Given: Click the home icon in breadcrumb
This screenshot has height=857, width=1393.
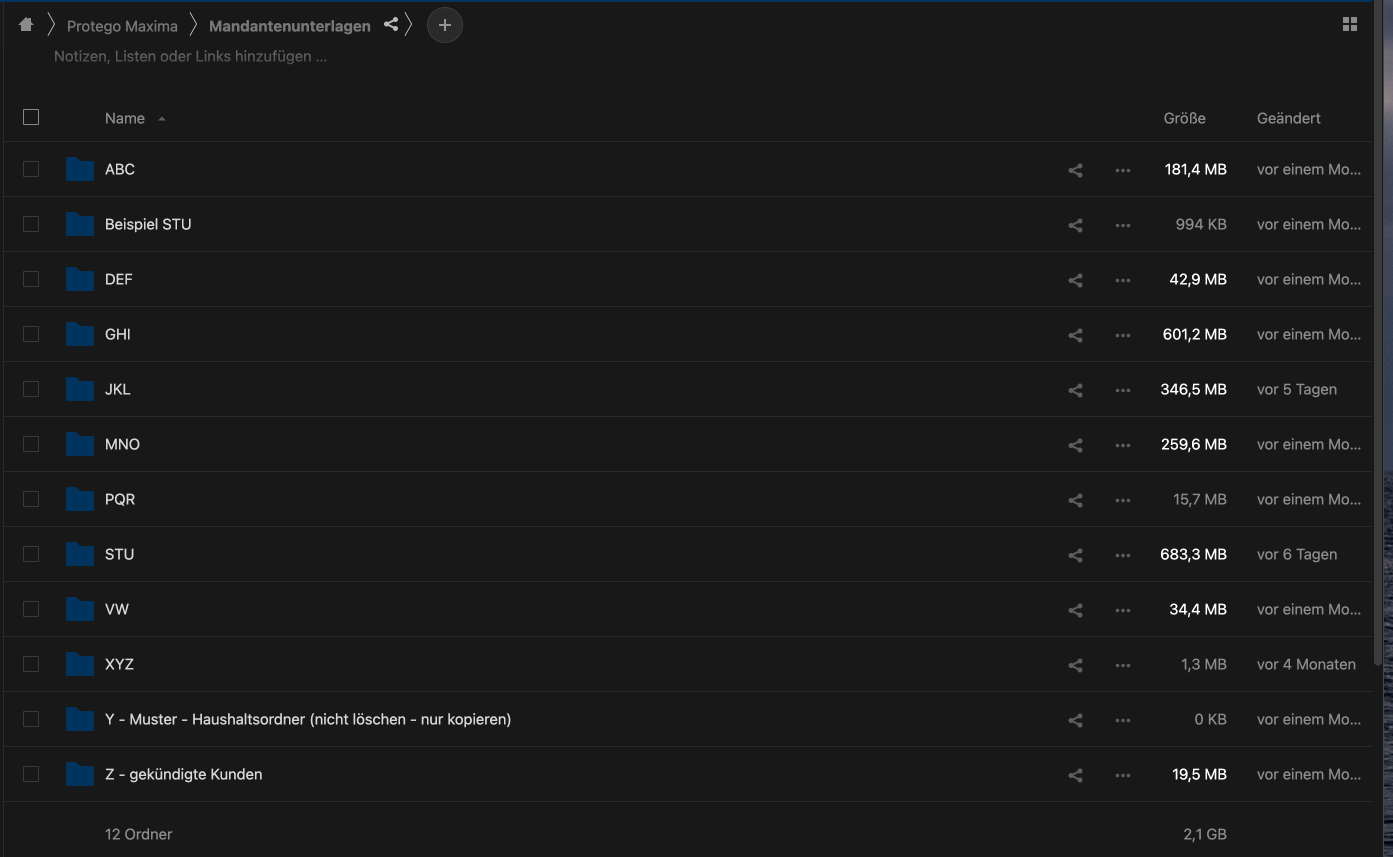Looking at the screenshot, I should pos(26,25).
